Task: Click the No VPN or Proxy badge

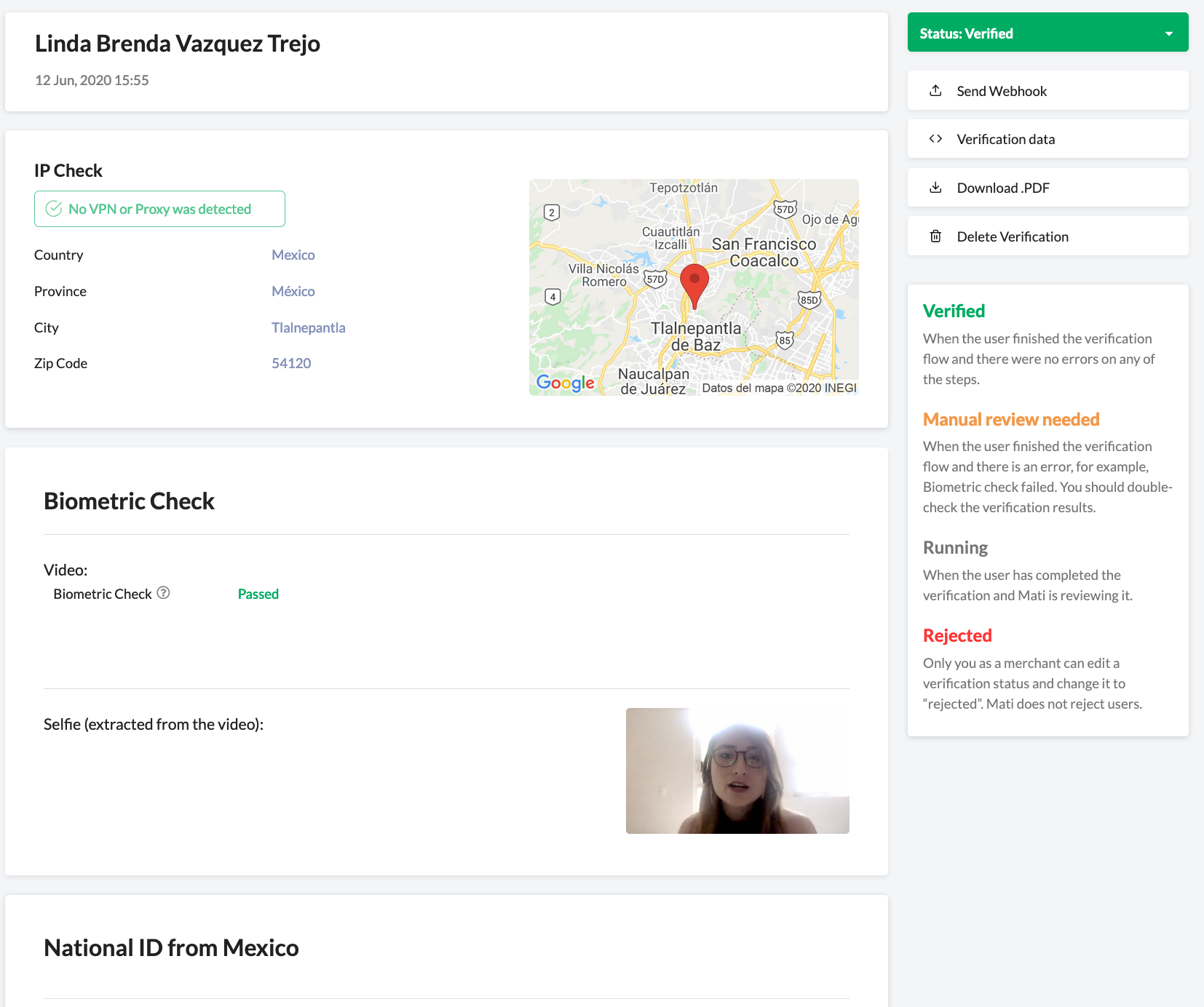Action: (159, 210)
